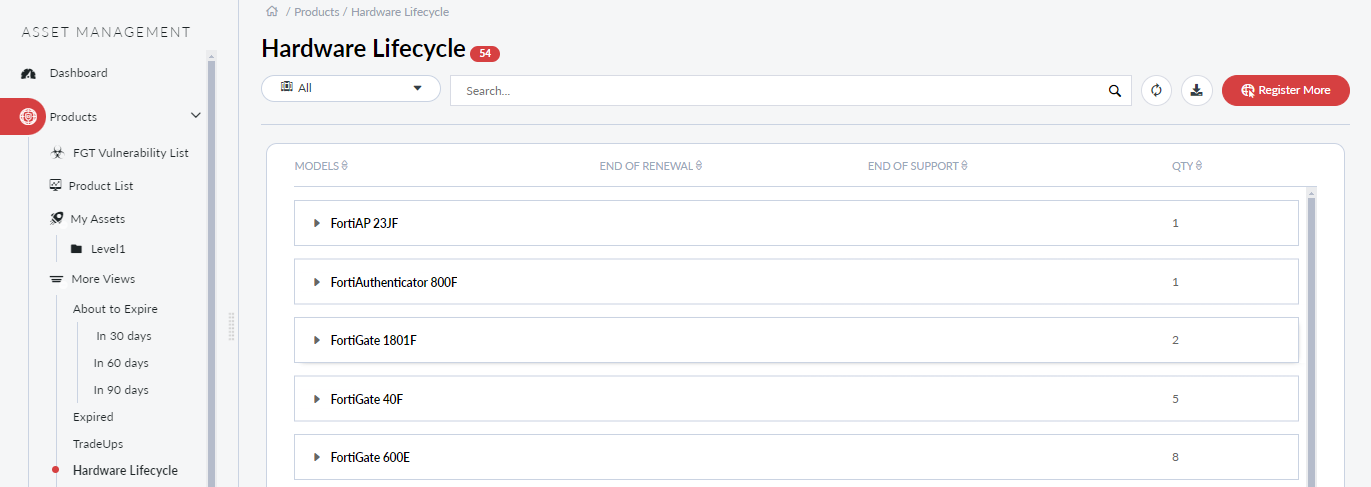
Task: Click the home icon in breadcrumb
Action: 271,11
